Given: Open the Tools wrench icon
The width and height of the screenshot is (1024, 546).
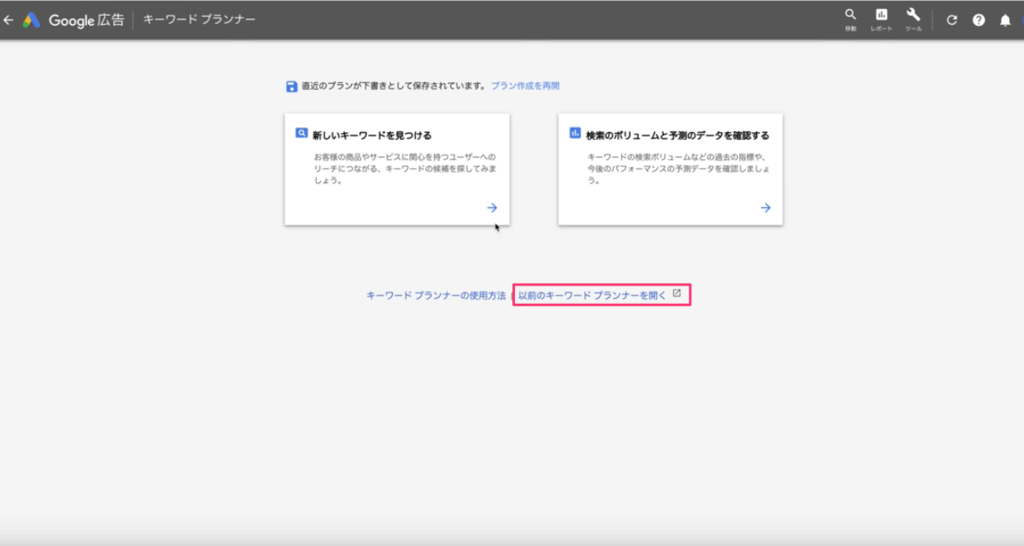Looking at the screenshot, I should tap(913, 14).
